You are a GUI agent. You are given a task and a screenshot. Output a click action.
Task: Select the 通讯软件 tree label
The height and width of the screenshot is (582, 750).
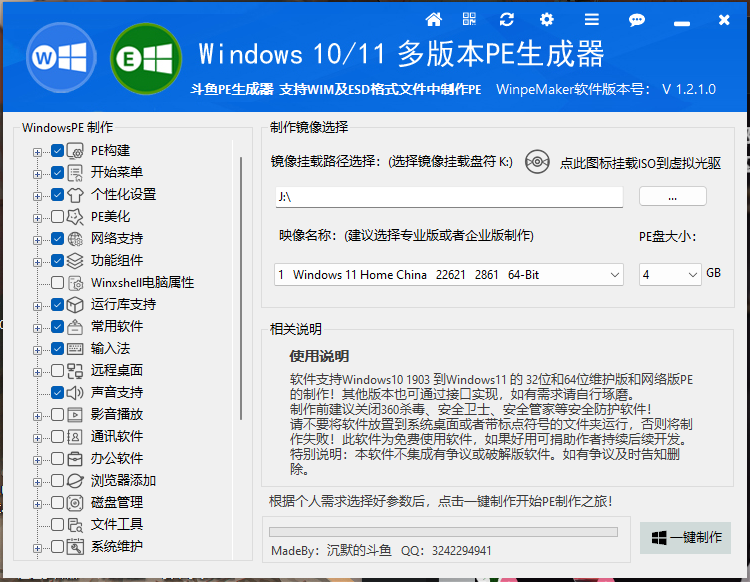(x=117, y=436)
